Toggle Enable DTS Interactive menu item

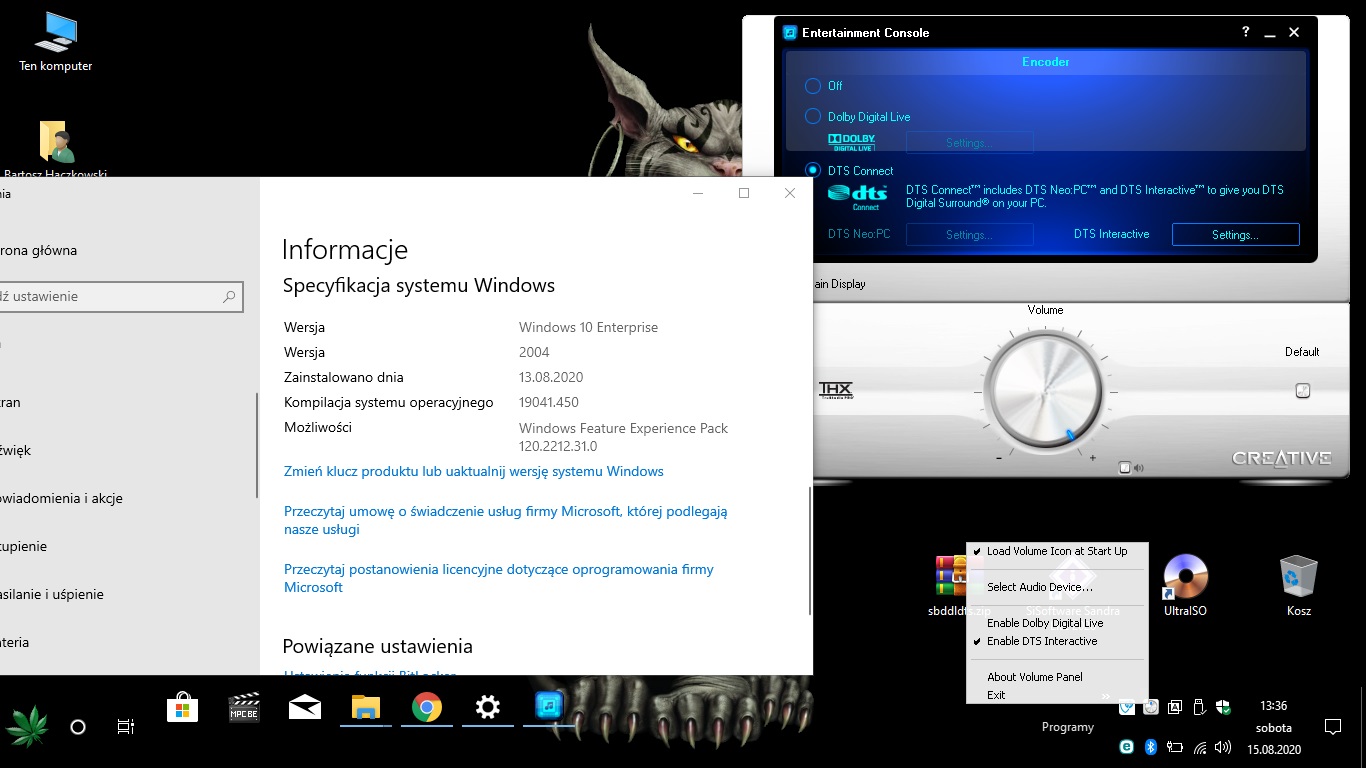(x=1057, y=641)
